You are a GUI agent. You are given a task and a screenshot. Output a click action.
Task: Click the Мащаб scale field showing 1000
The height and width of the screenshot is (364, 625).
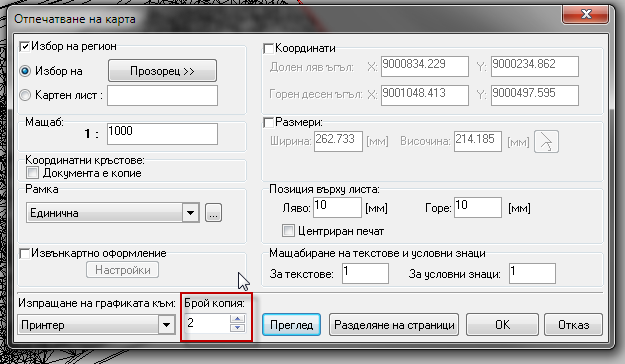[162, 134]
